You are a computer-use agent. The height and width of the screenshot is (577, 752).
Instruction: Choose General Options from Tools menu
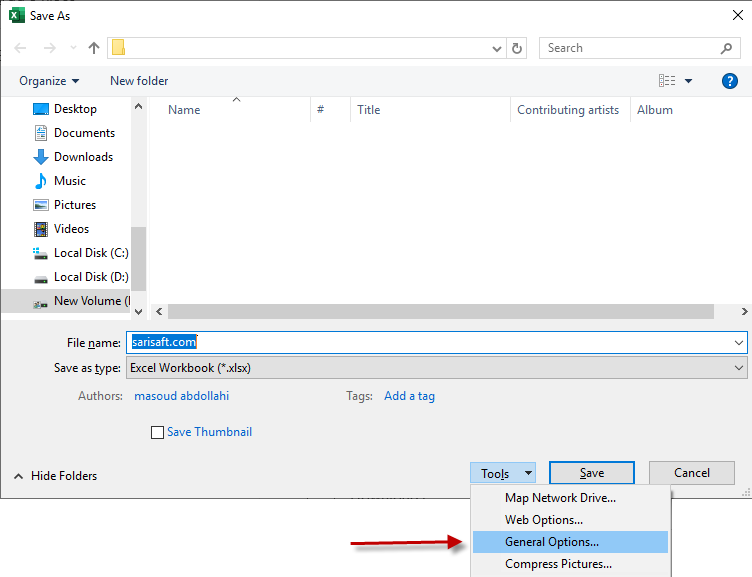[552, 542]
